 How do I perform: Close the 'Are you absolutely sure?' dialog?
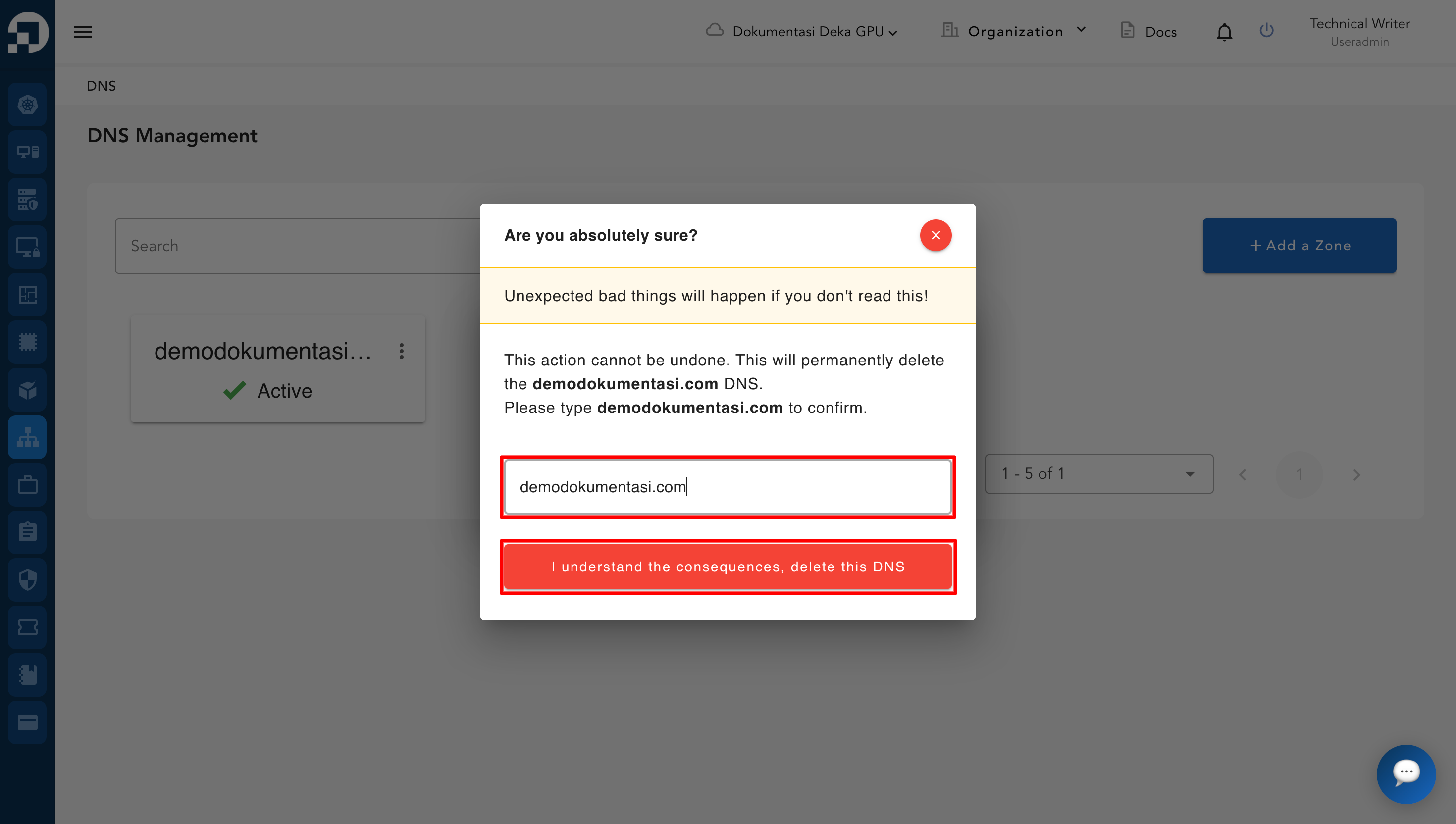point(936,235)
